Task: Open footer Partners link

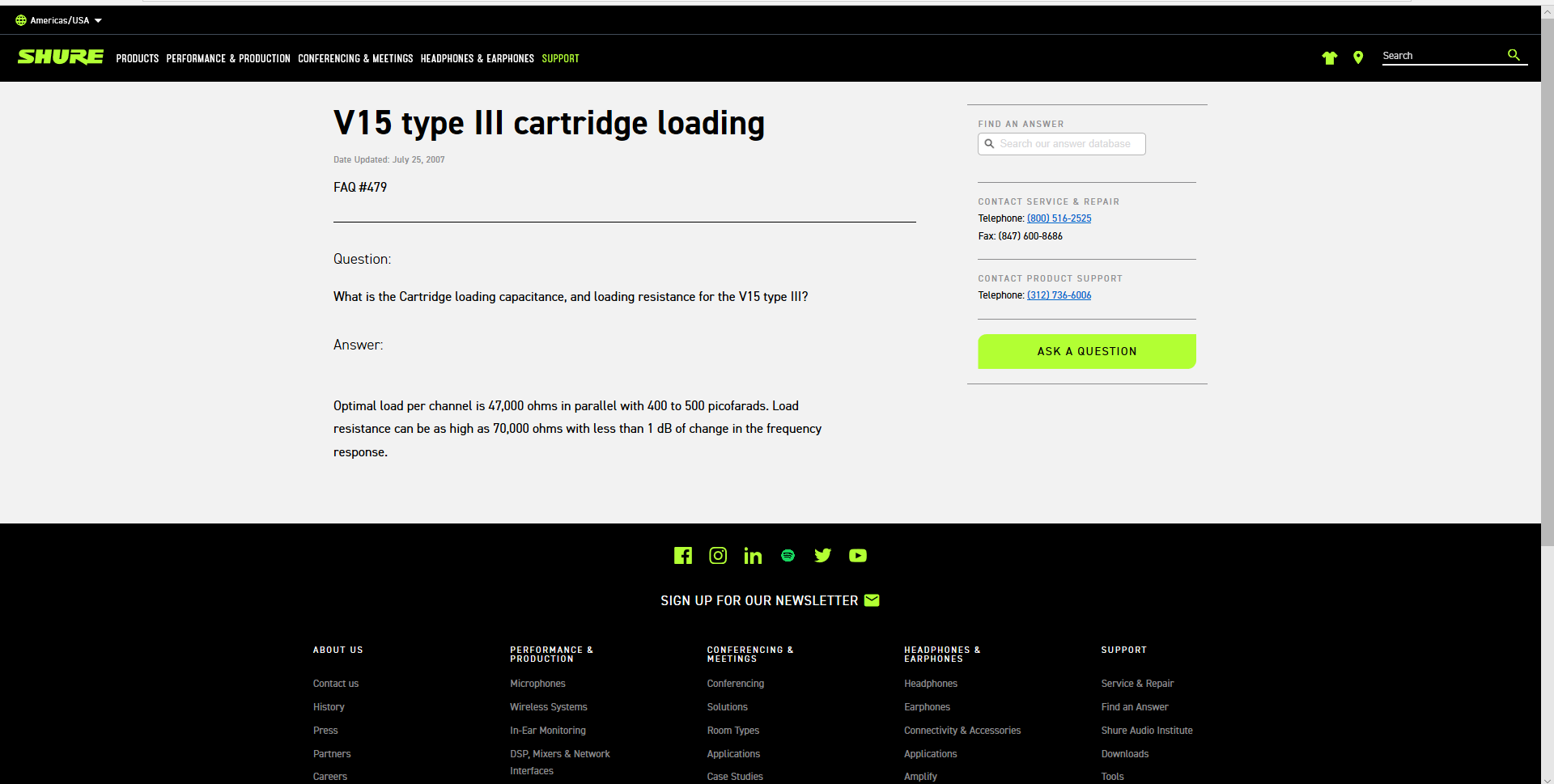Action: (x=332, y=754)
